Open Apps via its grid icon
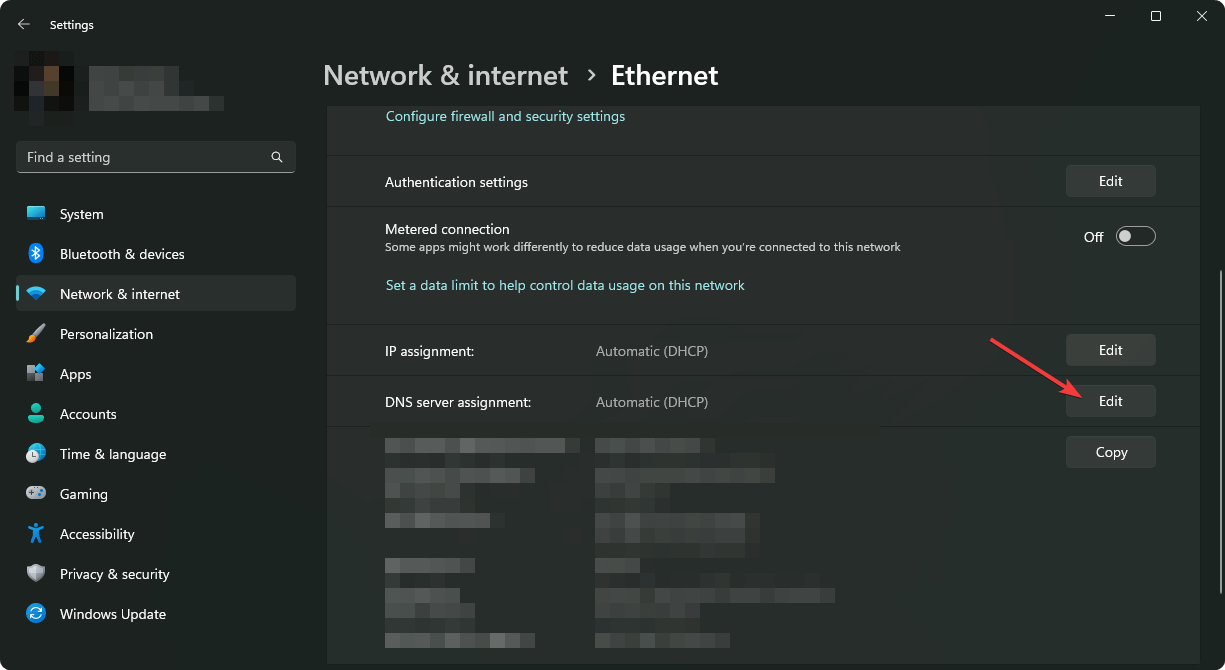This screenshot has width=1225, height=670. [36, 374]
